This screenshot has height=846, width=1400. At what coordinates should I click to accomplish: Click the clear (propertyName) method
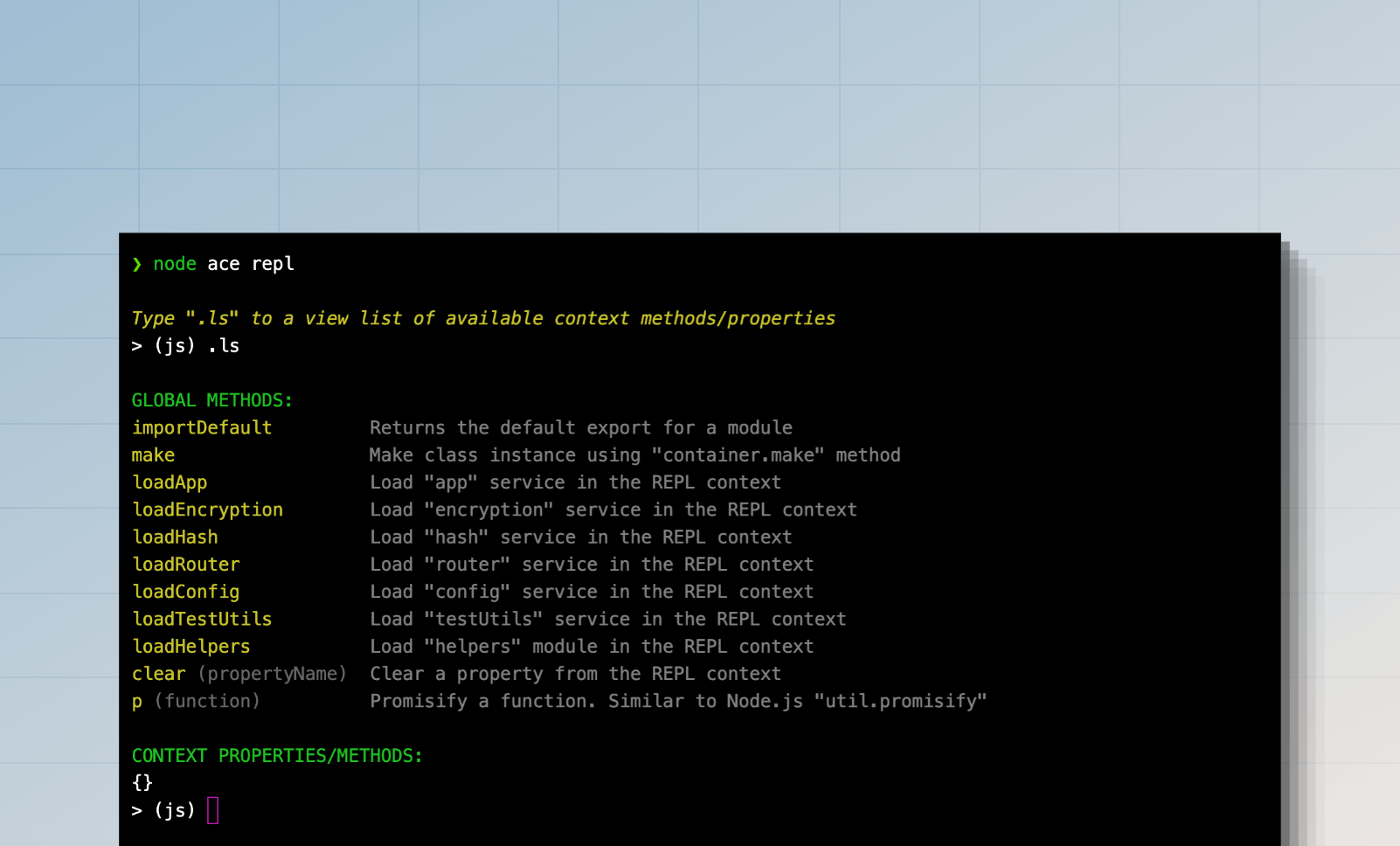[239, 674]
